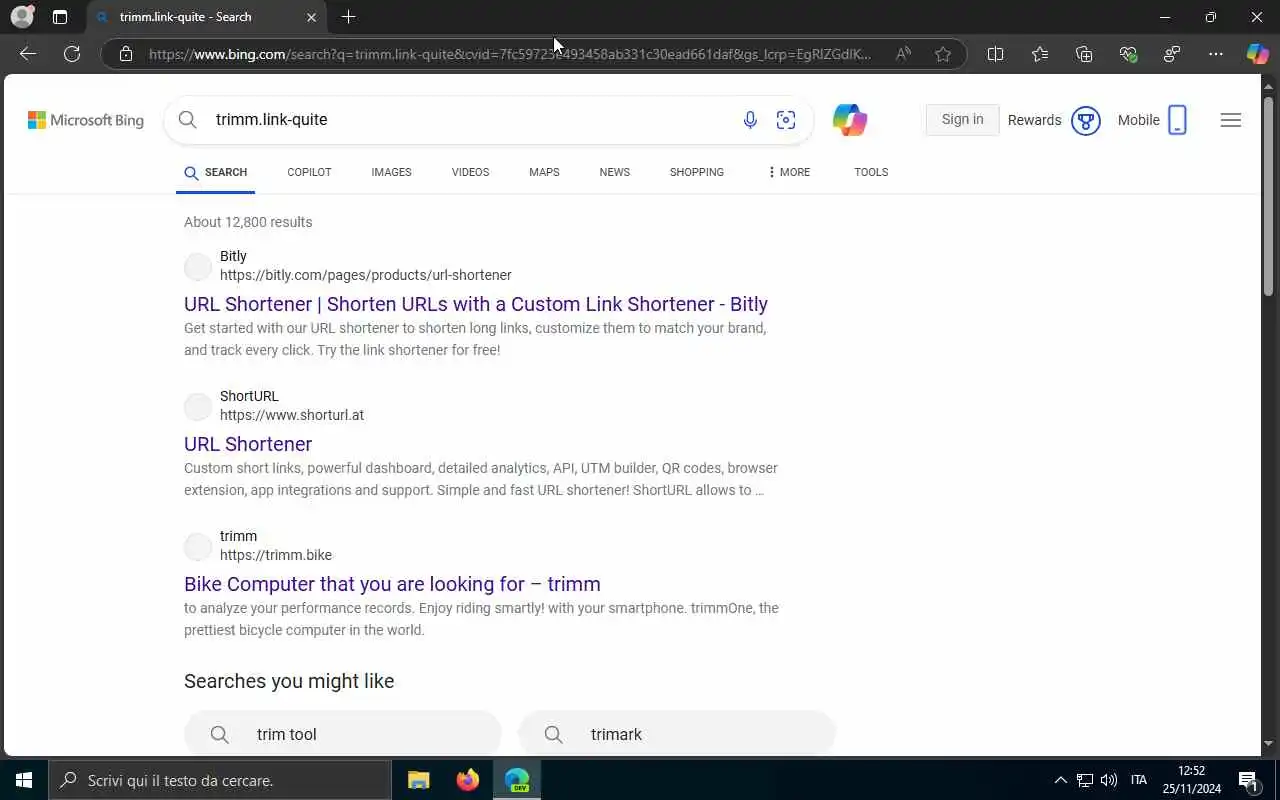Open the TOOLS option
This screenshot has height=800, width=1280.
tap(871, 172)
